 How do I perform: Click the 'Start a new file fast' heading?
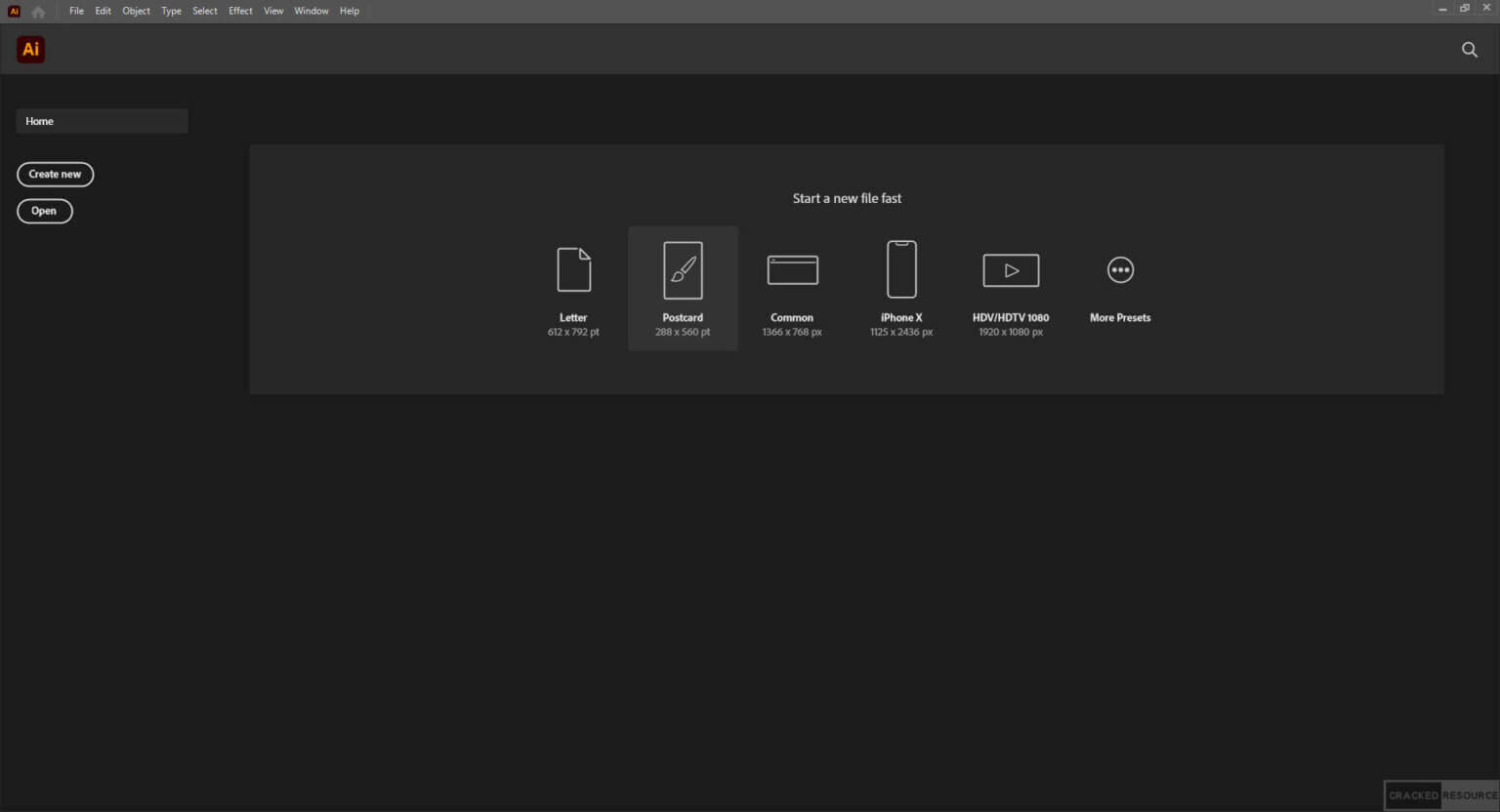tap(847, 198)
